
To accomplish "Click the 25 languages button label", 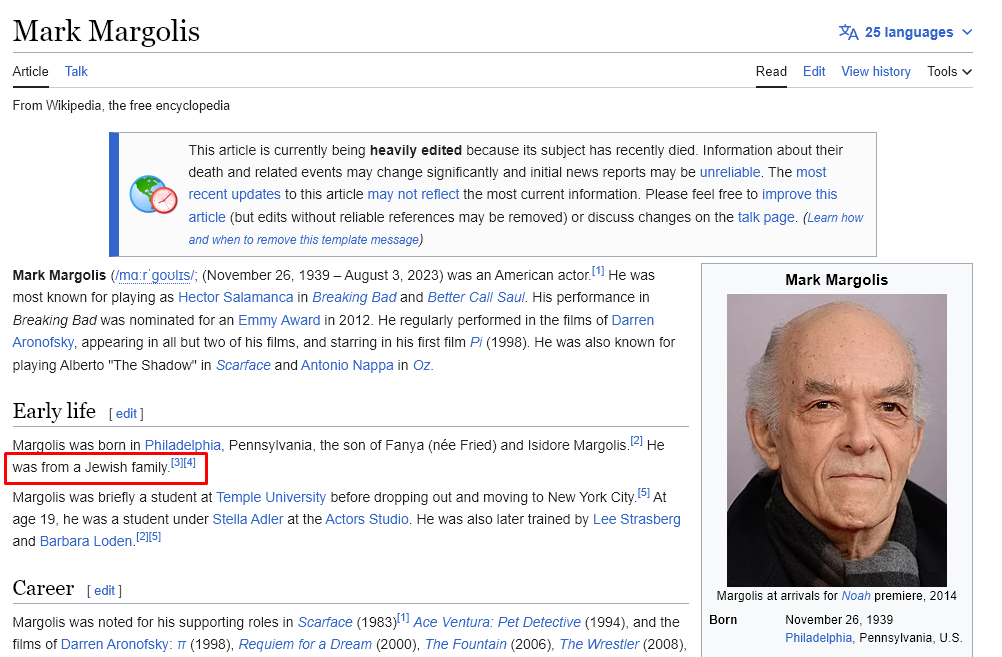I will [x=909, y=32].
